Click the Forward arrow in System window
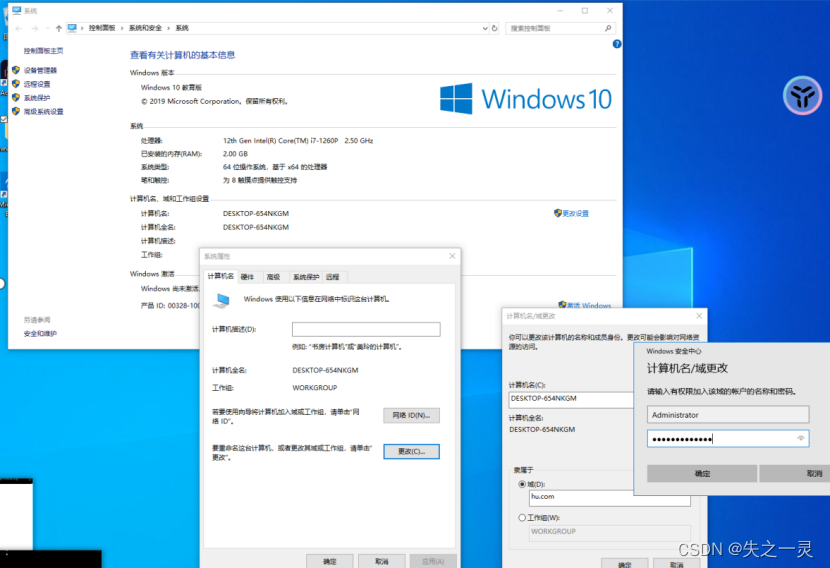The height and width of the screenshot is (568, 830). [34, 28]
